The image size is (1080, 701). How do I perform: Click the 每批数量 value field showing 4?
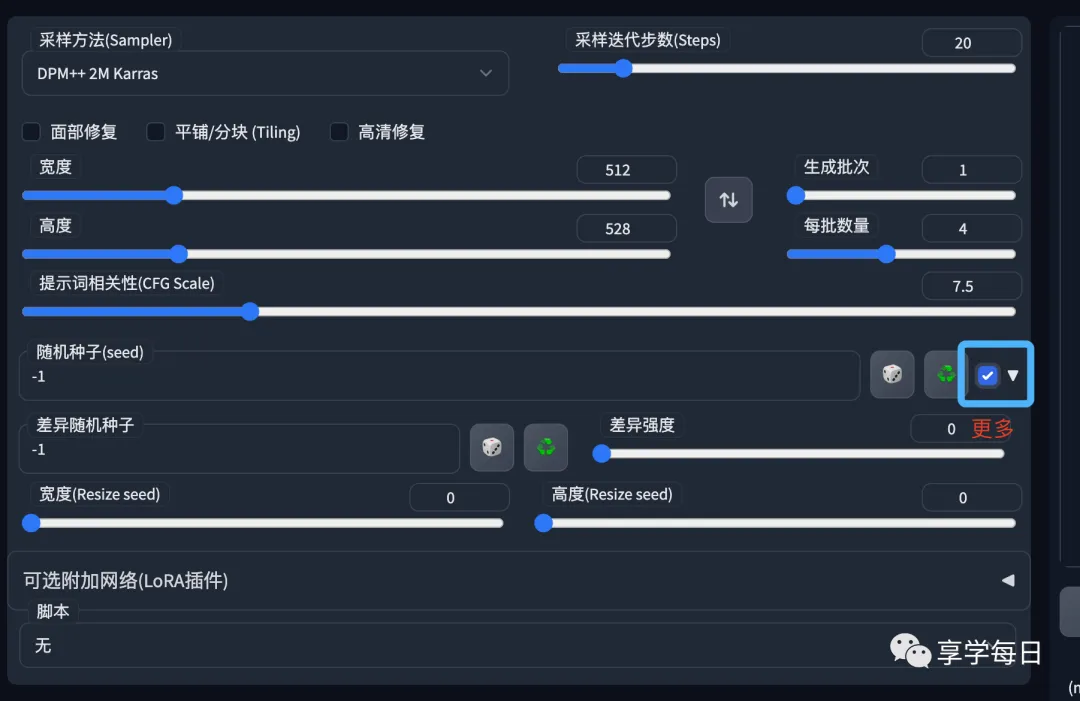tap(971, 228)
